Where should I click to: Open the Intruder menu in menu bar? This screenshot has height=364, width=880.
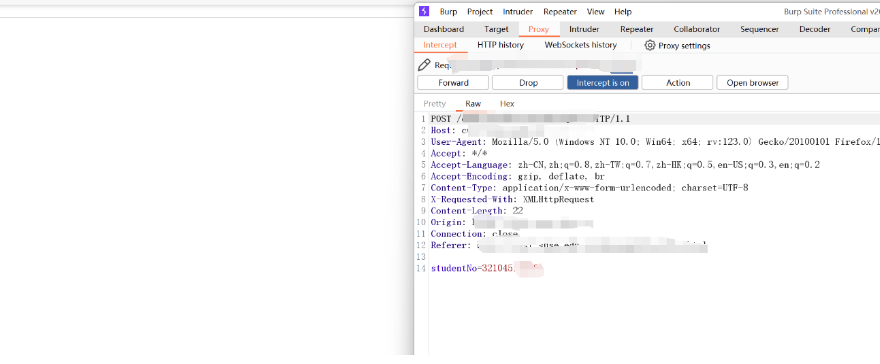pos(518,12)
